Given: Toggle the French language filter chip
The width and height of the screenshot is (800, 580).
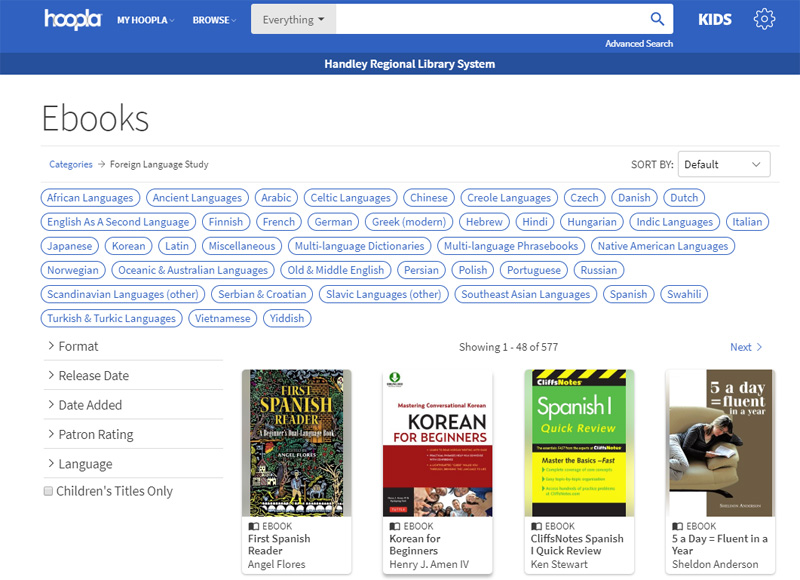Looking at the screenshot, I should (278, 221).
